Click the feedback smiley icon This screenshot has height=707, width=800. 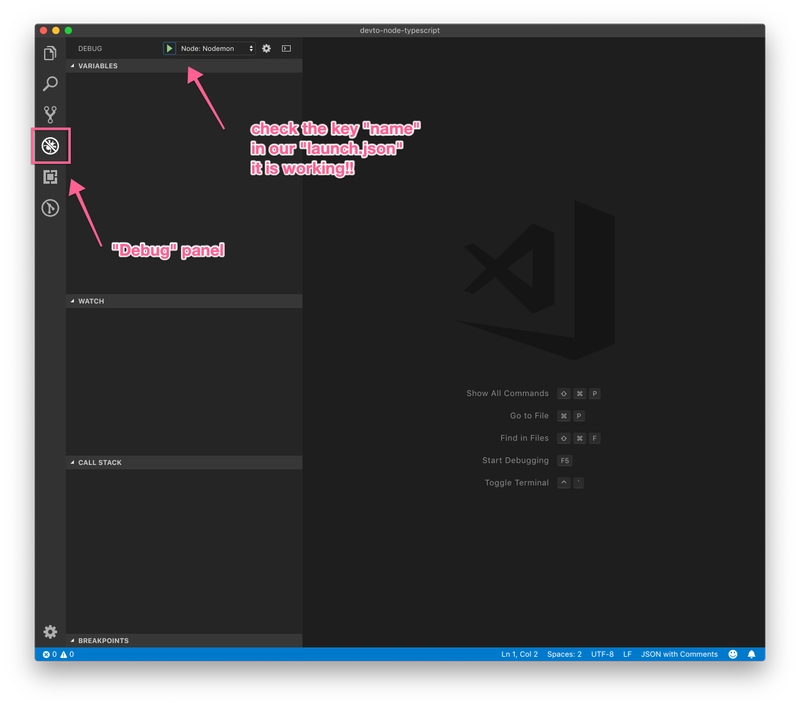click(733, 654)
